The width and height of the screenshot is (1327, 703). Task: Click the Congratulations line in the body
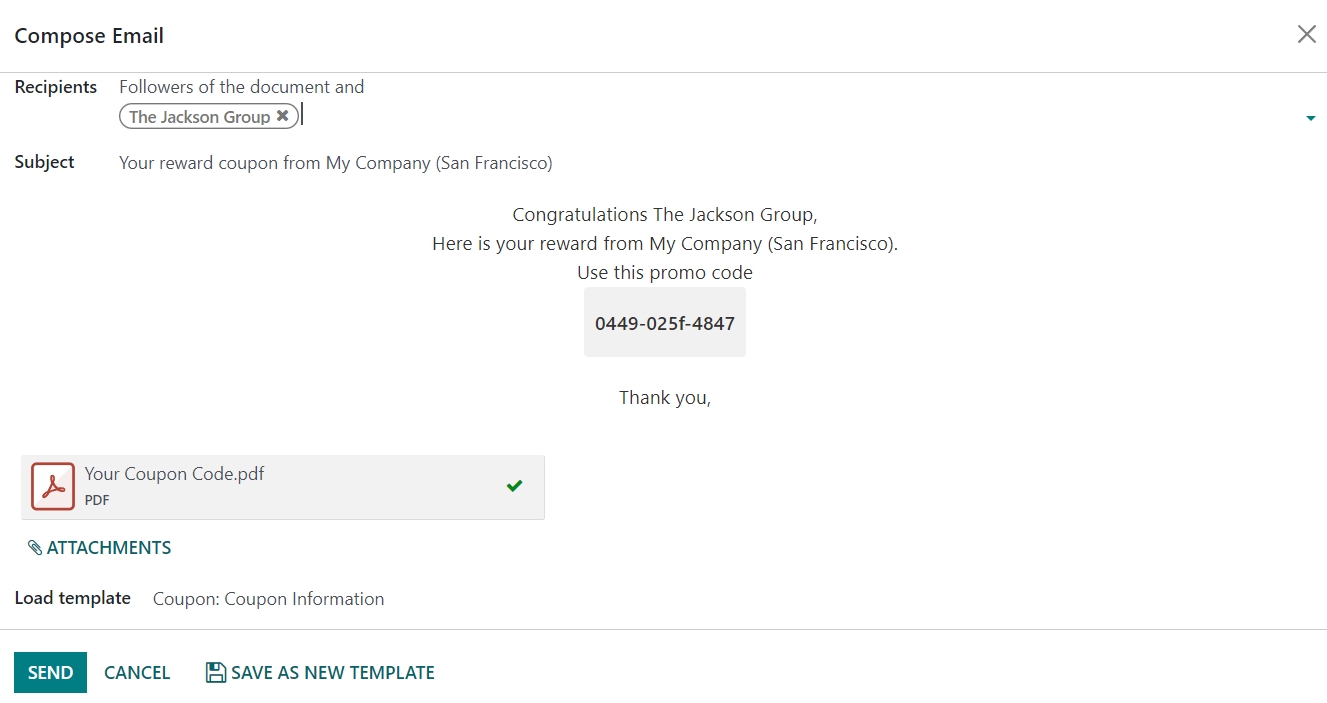click(665, 214)
